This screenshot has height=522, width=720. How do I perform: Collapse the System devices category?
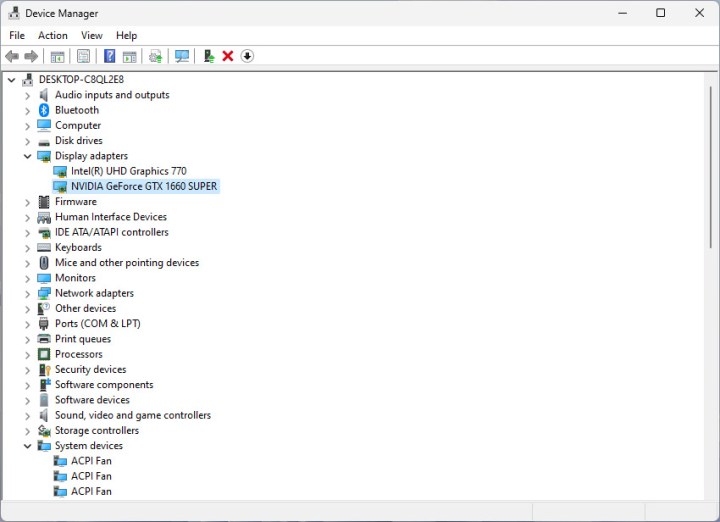pyautogui.click(x=28, y=446)
